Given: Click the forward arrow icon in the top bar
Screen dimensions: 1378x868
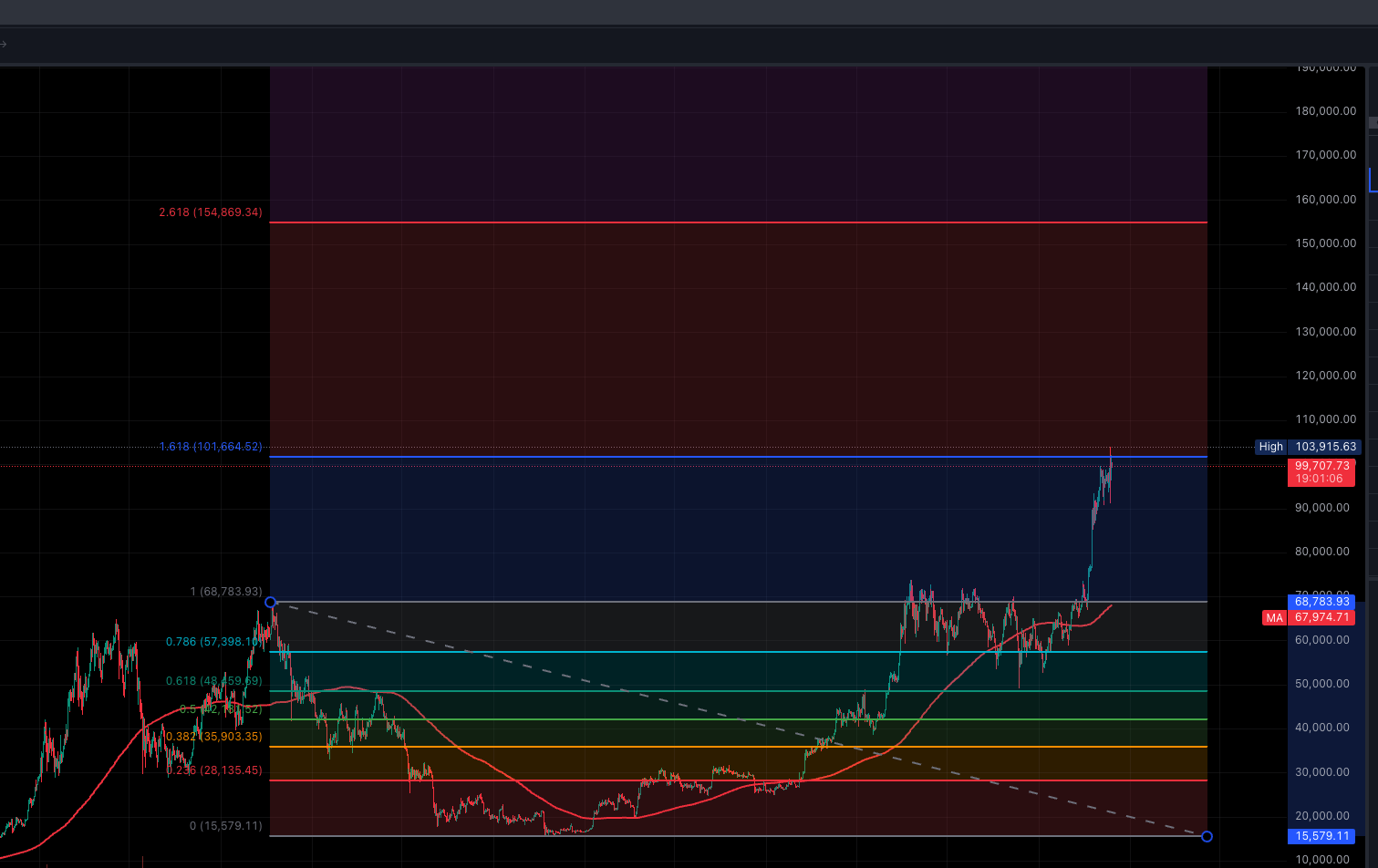Looking at the screenshot, I should coord(3,44).
